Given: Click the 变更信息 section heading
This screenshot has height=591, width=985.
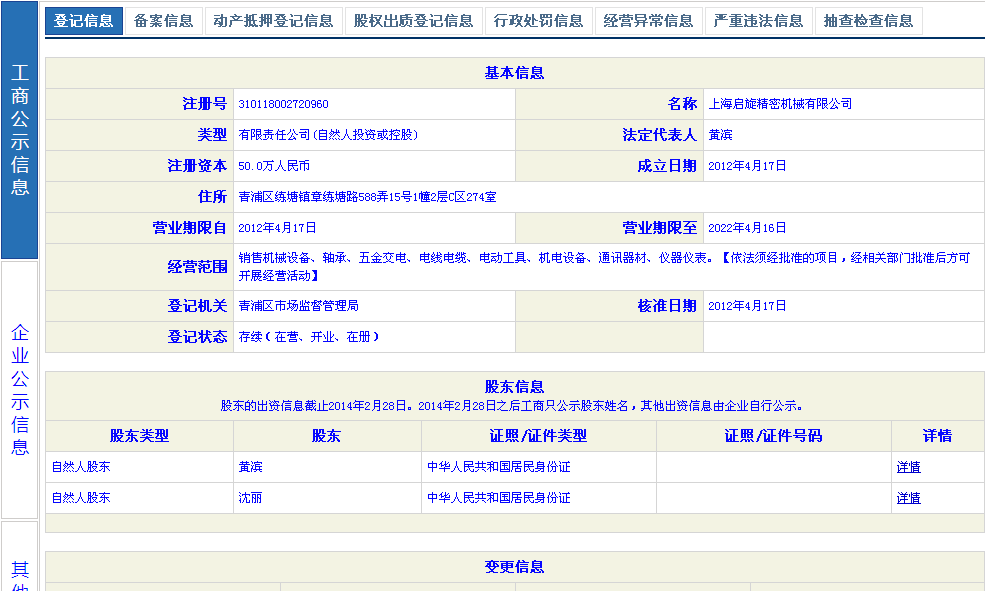Looking at the screenshot, I should tap(514, 567).
